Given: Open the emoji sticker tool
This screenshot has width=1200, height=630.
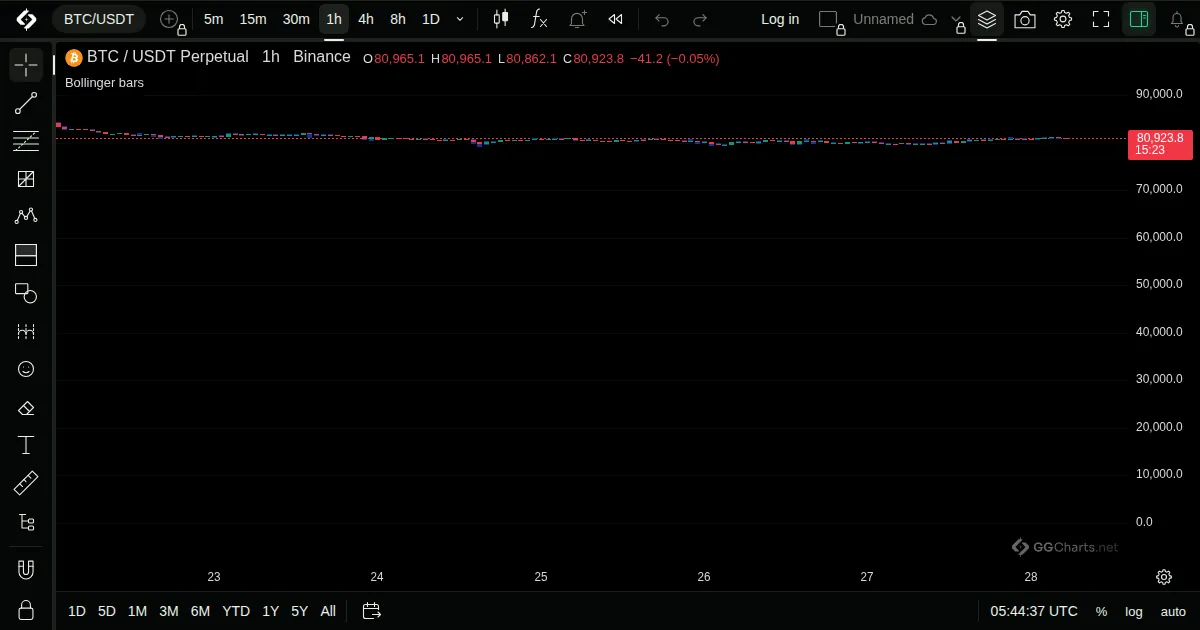Looking at the screenshot, I should [x=26, y=369].
